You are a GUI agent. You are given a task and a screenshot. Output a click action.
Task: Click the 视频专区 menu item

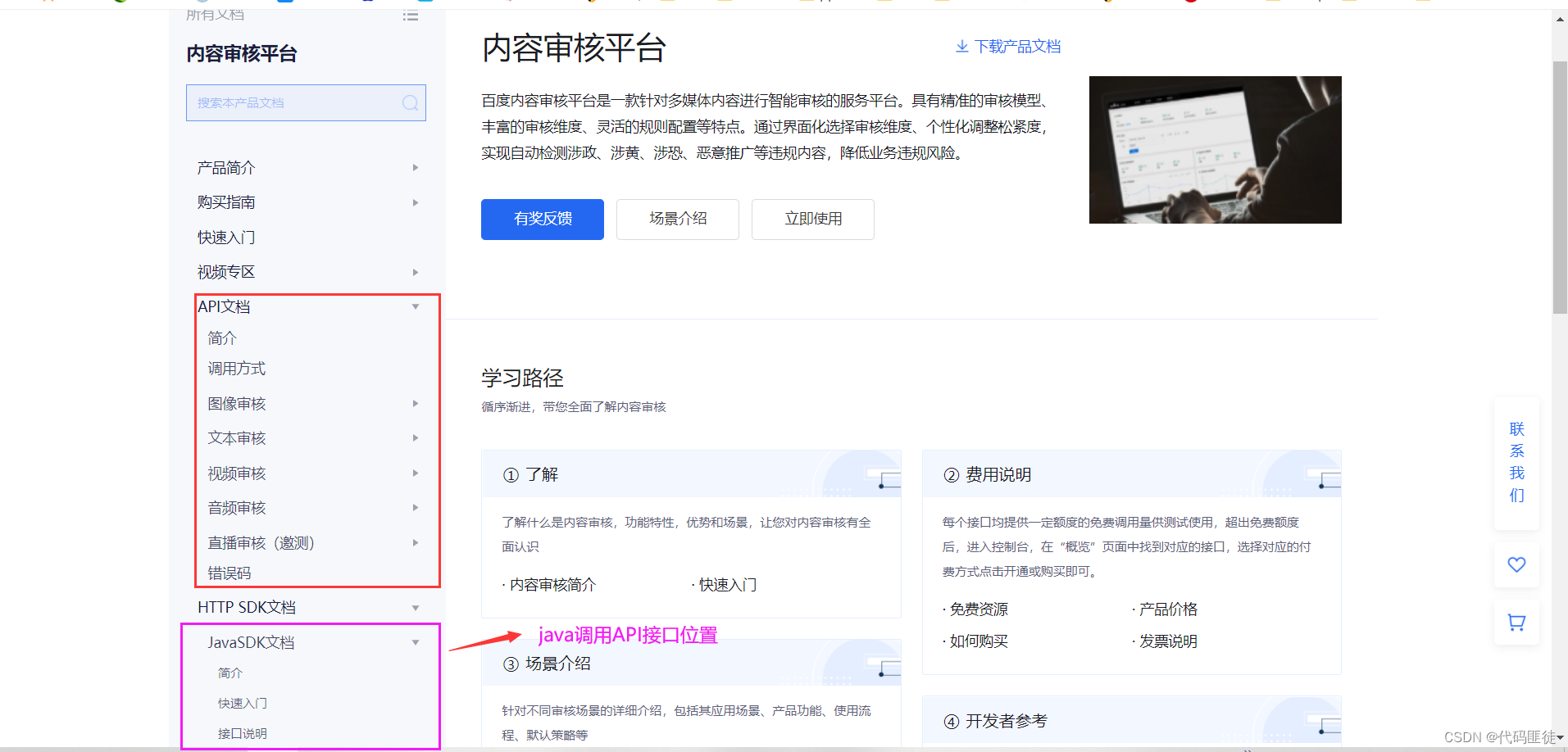pos(226,272)
